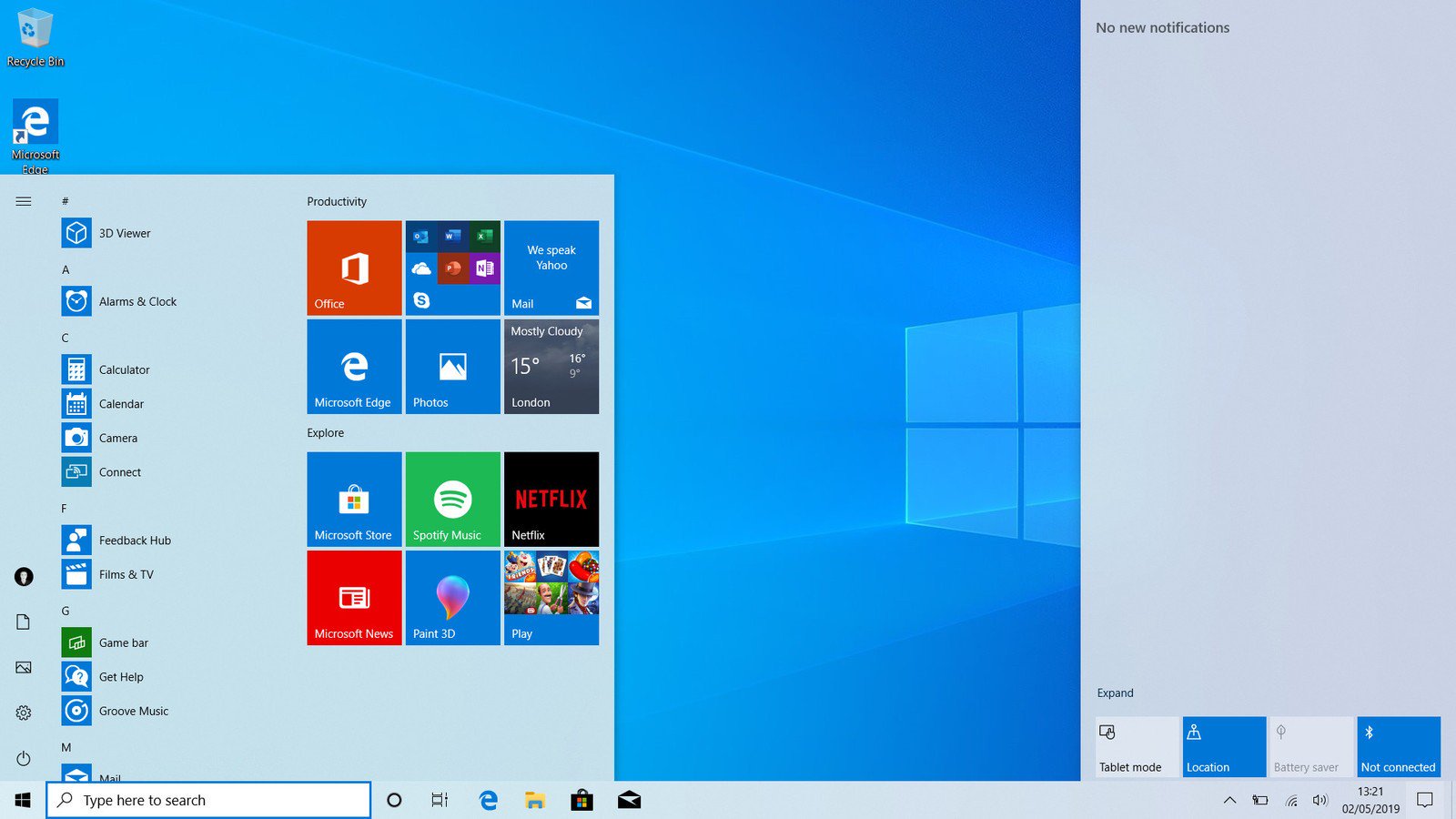Screen dimensions: 1456x819
Task: Open the Spotify Music tile
Action: pyautogui.click(x=452, y=499)
